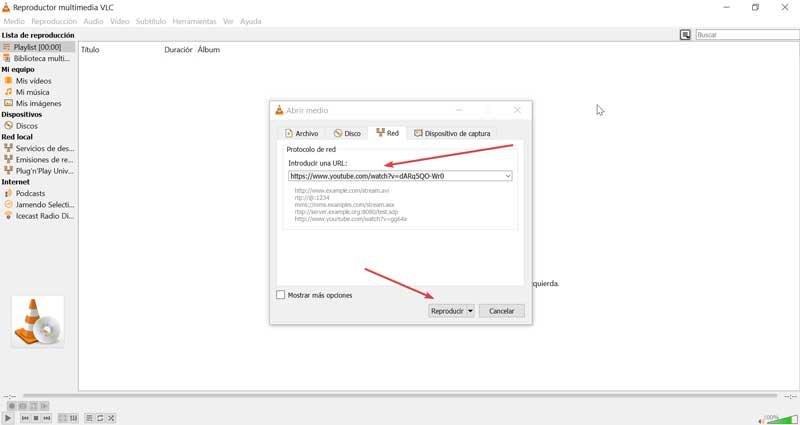This screenshot has height=425, width=800.
Task: Open the Herramientas menu
Action: [194, 21]
